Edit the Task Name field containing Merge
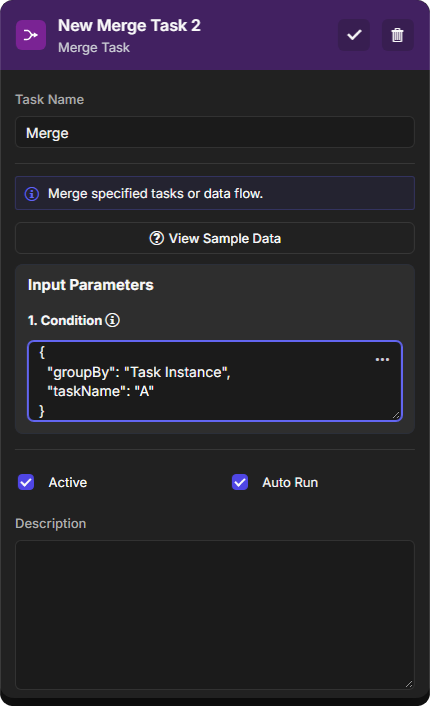The width and height of the screenshot is (430, 706). pos(215,132)
